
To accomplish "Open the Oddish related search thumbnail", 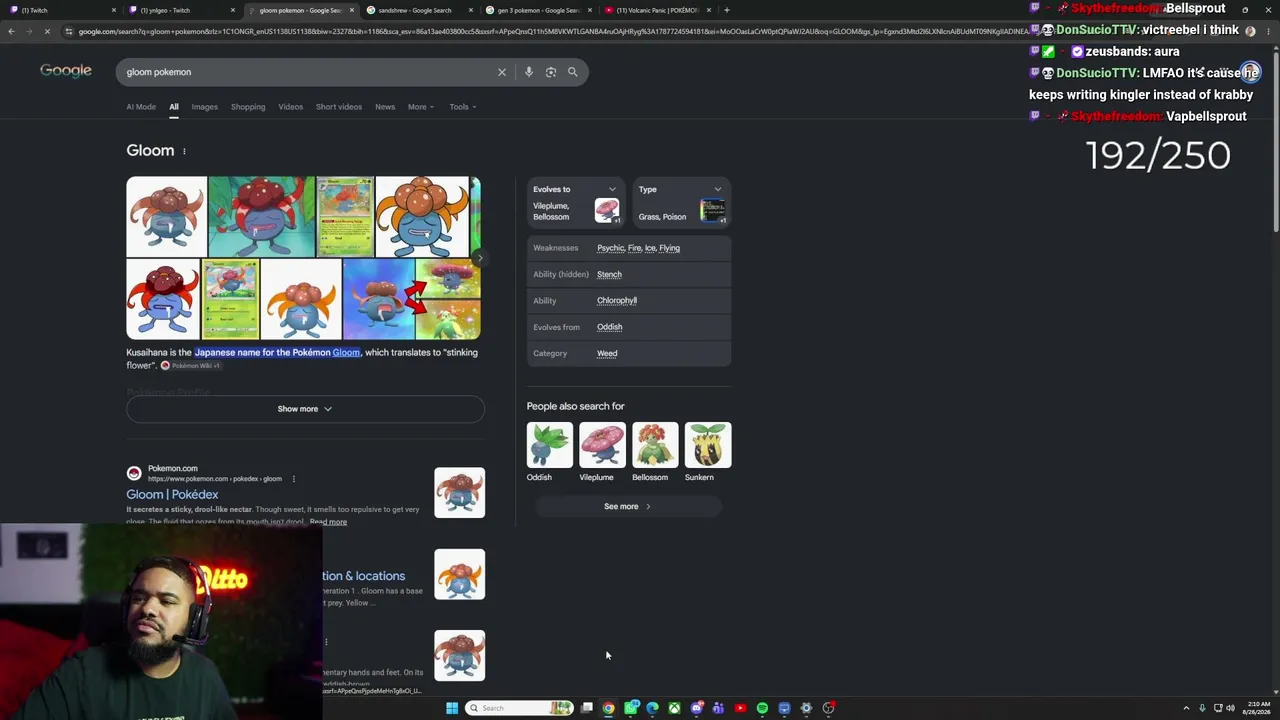I will point(550,445).
